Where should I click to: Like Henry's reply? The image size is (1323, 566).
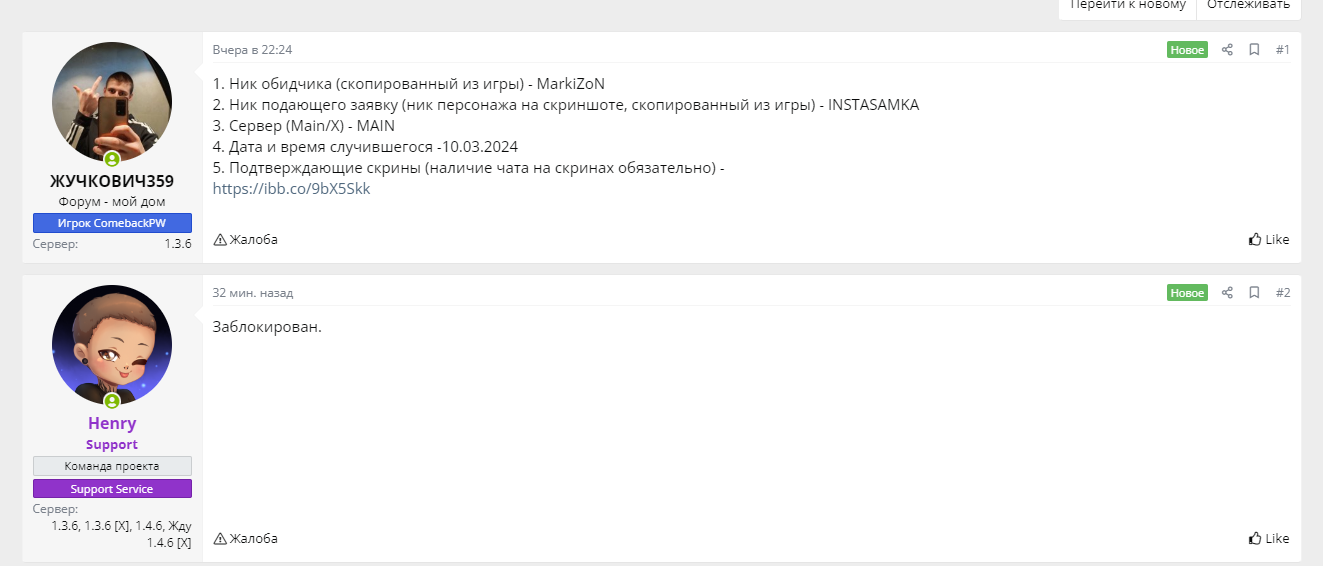point(1269,539)
